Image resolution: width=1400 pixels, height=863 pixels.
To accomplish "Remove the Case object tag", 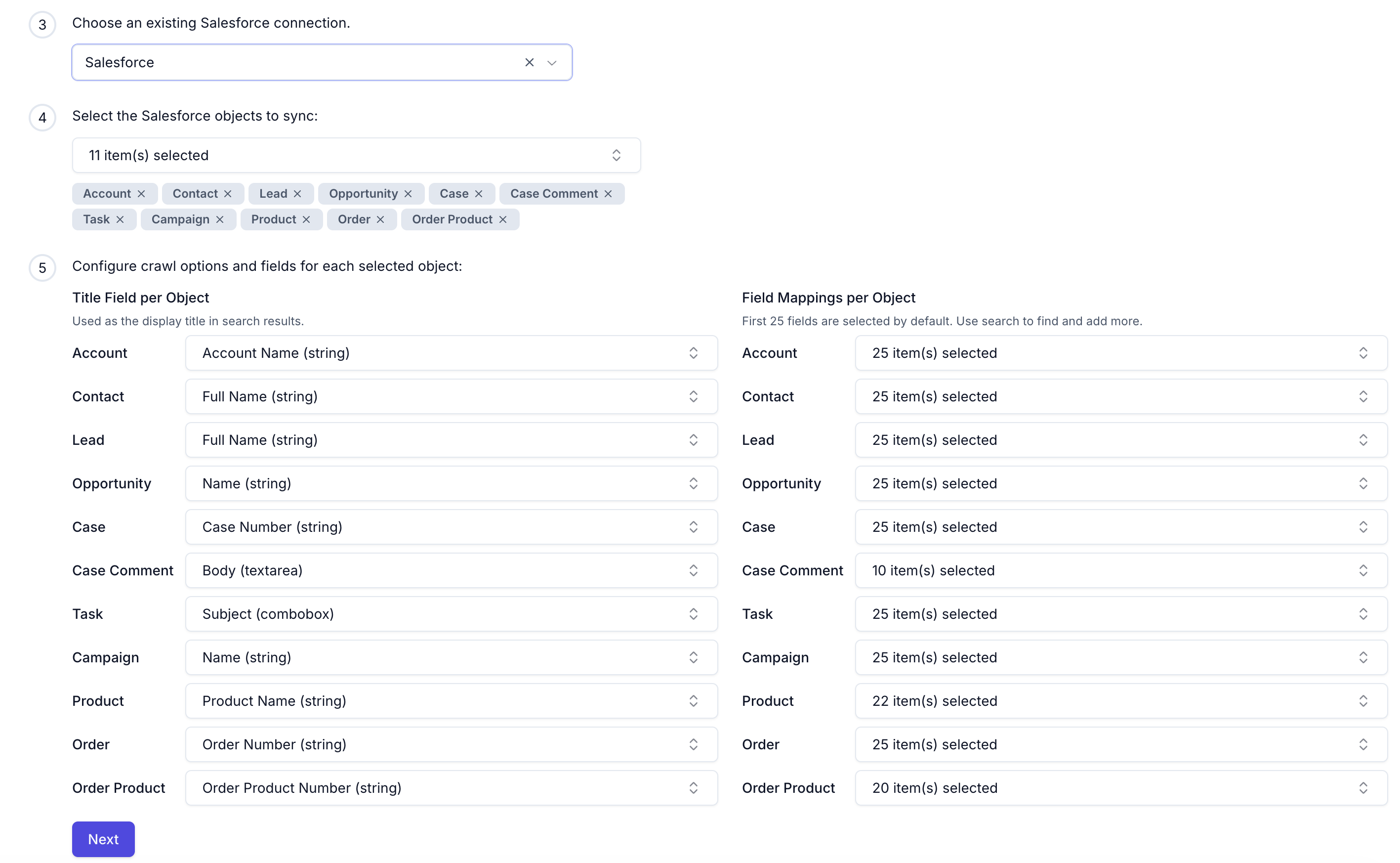I will click(479, 193).
